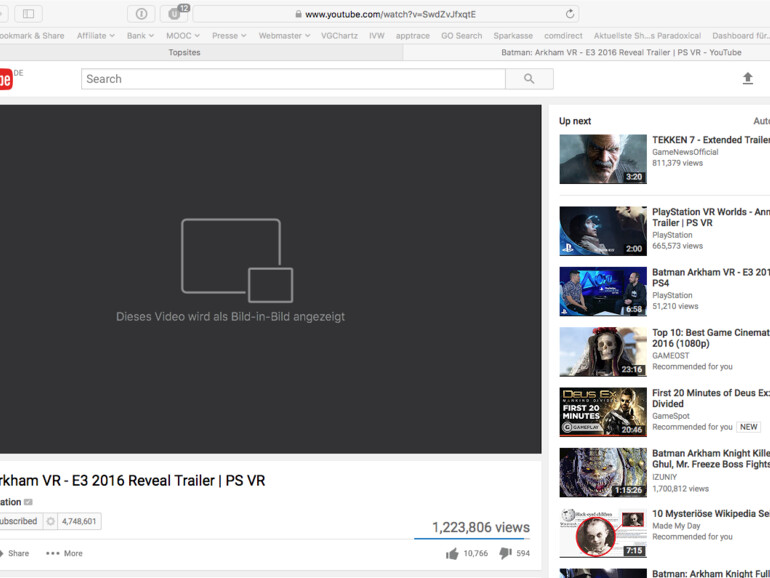Image resolution: width=770 pixels, height=578 pixels.
Task: Click the GameNewsOfficial channel name
Action: pyautogui.click(x=685, y=152)
